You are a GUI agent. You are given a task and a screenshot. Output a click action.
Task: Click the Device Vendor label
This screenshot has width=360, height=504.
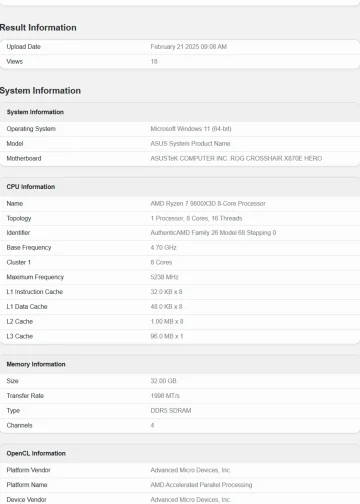(x=26, y=500)
